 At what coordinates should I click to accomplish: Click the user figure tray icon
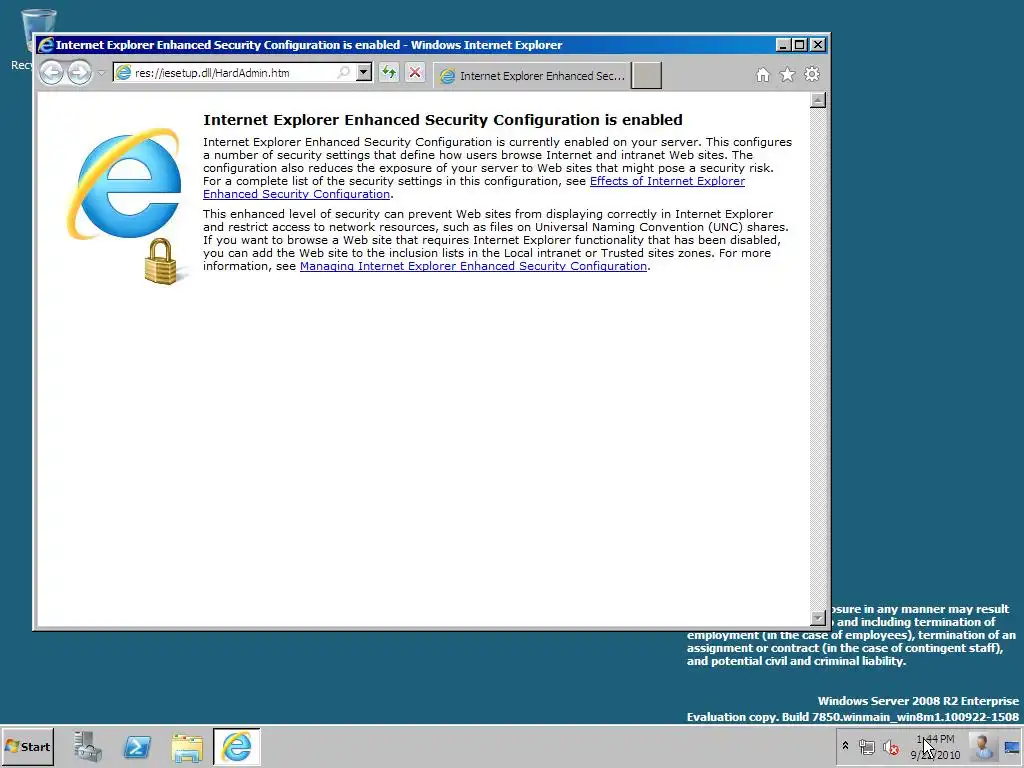982,746
